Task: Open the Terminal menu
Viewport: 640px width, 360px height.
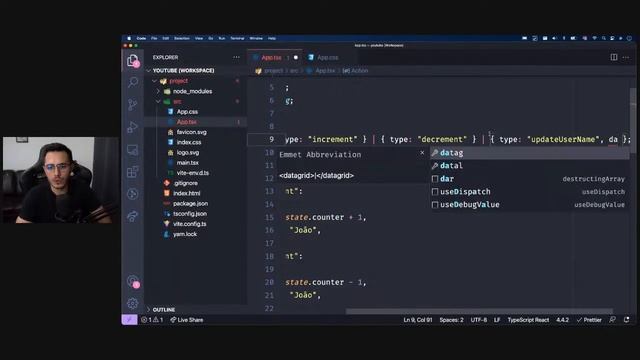Action: (237, 38)
